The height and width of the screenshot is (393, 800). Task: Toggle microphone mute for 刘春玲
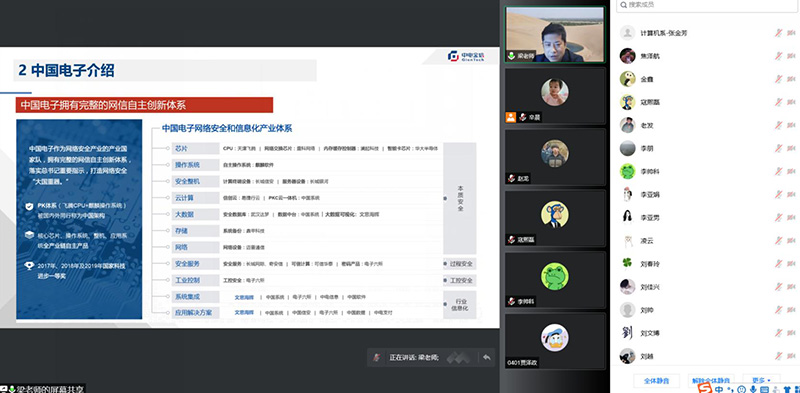(x=779, y=264)
